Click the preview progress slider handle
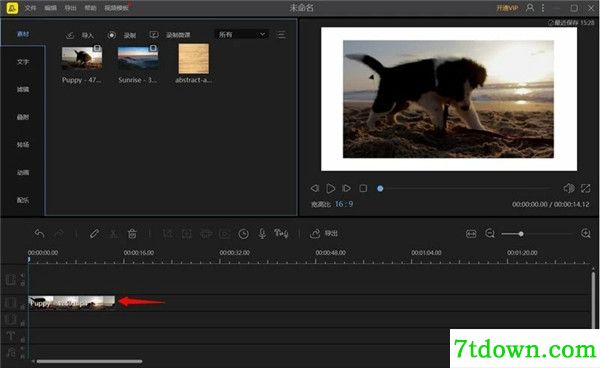Viewport: 600px width, 368px height. [x=380, y=188]
